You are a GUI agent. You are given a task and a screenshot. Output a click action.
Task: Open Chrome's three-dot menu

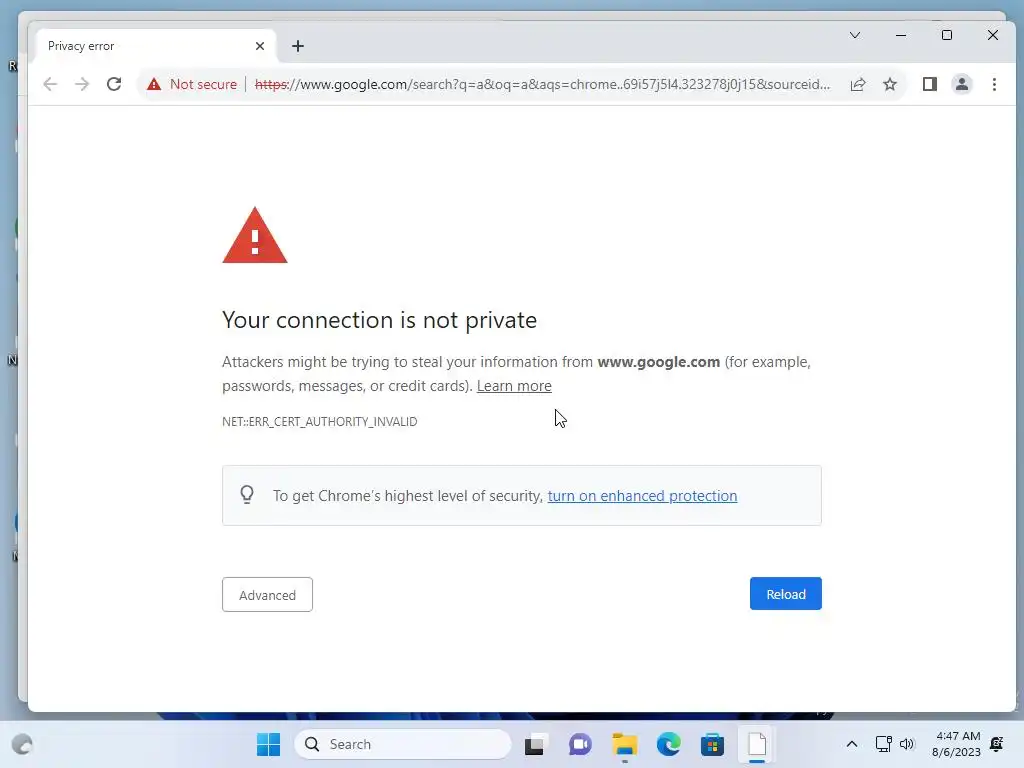(x=994, y=84)
